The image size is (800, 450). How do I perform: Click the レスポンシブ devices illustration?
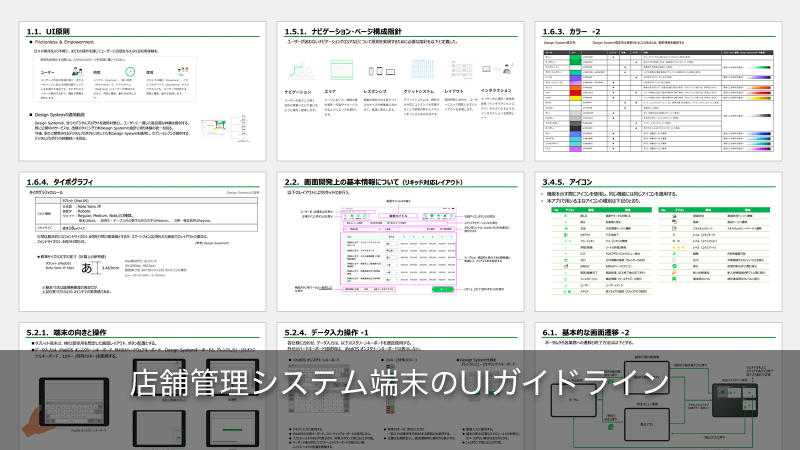[382, 71]
